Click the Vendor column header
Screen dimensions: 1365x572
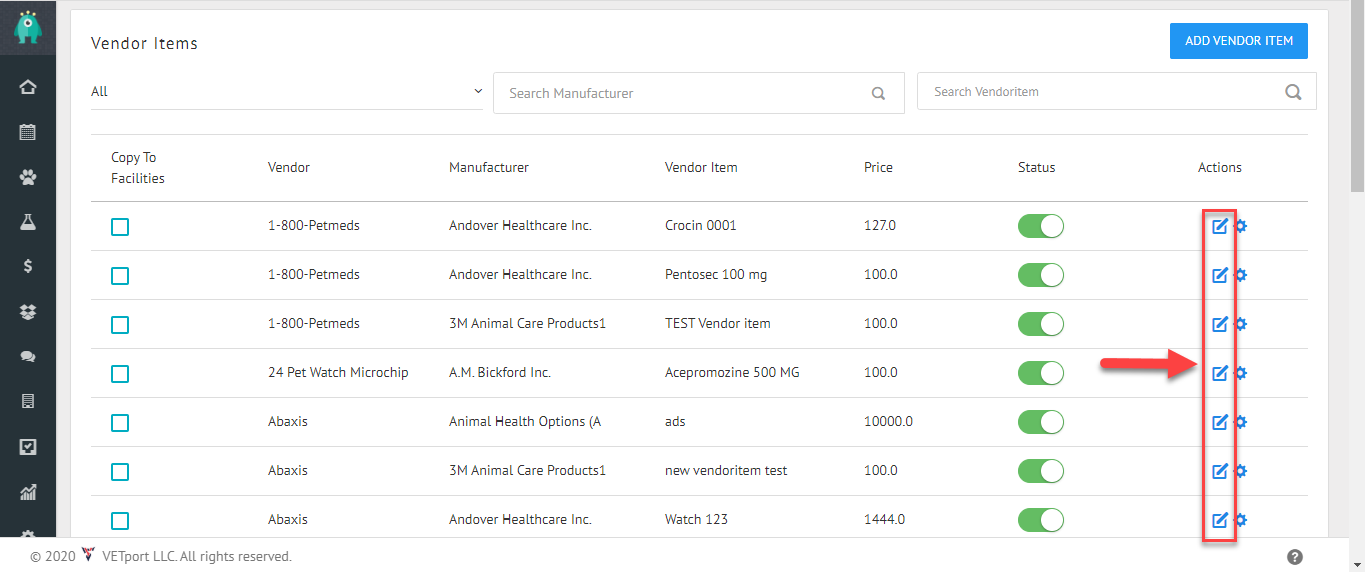pos(289,167)
